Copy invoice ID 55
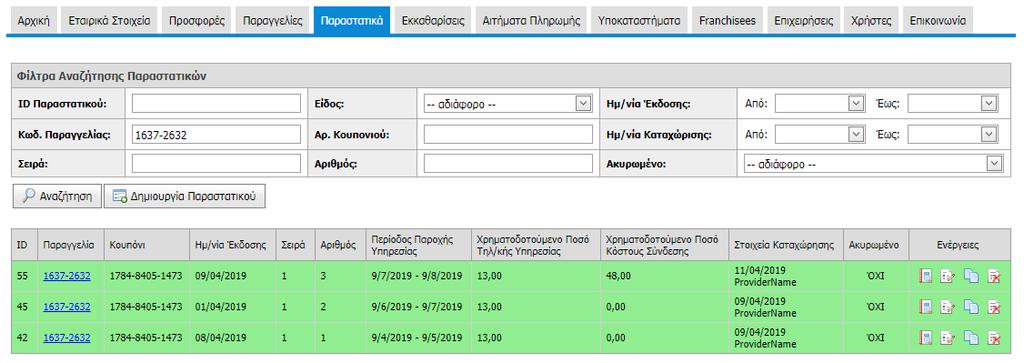The width and height of the screenshot is (1024, 363). click(x=971, y=276)
